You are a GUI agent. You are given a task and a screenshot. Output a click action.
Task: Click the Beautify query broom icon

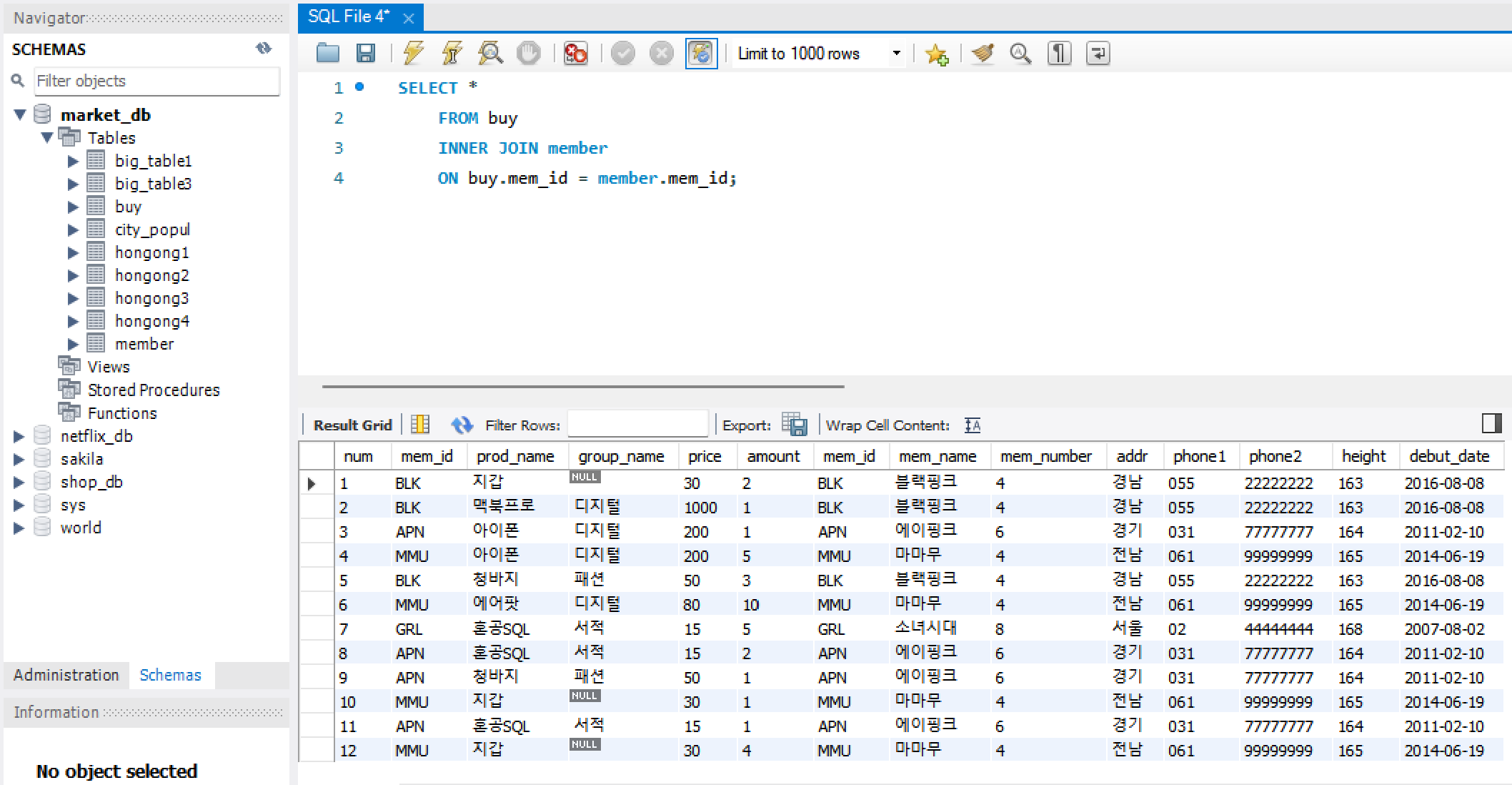[983, 54]
